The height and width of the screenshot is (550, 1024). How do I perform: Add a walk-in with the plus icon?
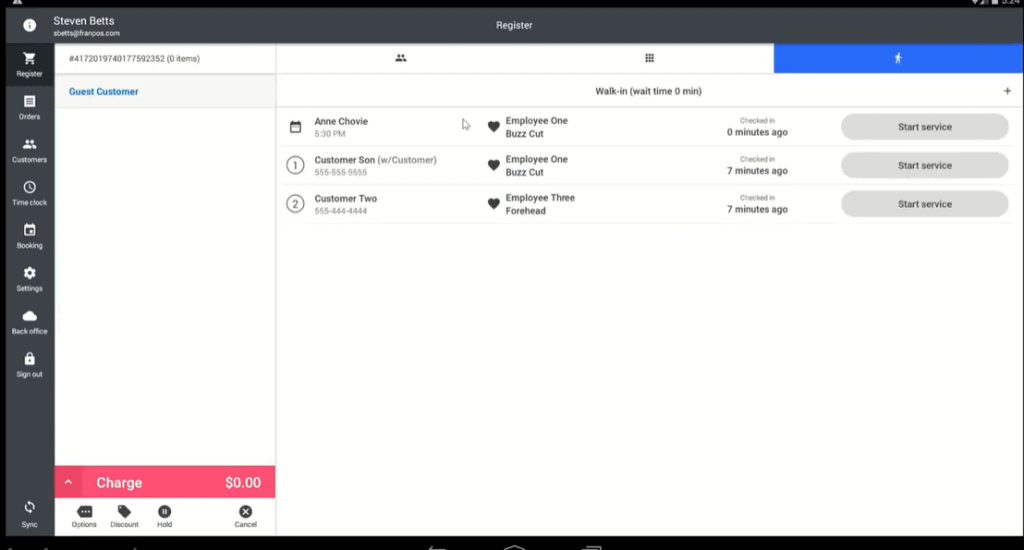(x=1007, y=91)
